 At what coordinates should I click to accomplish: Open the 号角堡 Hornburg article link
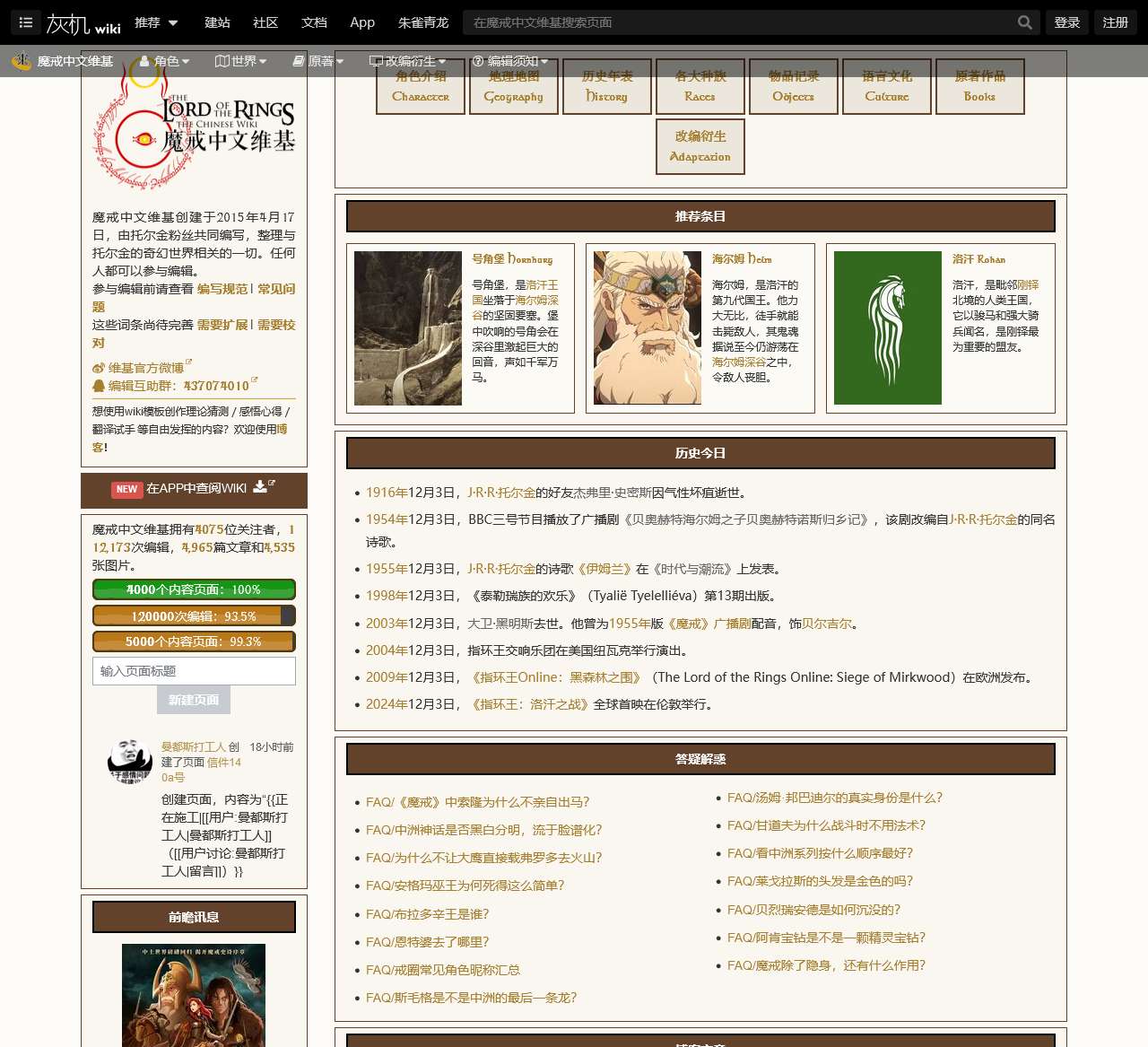click(512, 258)
